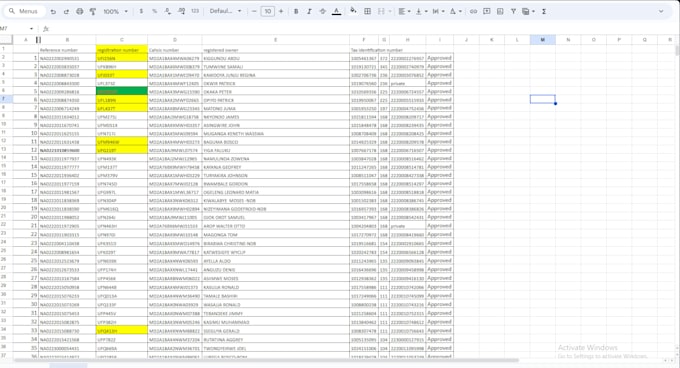The height and width of the screenshot is (368, 680).
Task: Open the Default font dropdown
Action: 225,11
